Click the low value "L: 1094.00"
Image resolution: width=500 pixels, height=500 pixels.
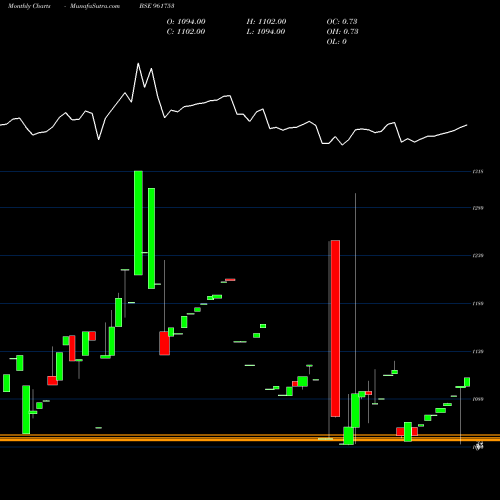[266, 32]
